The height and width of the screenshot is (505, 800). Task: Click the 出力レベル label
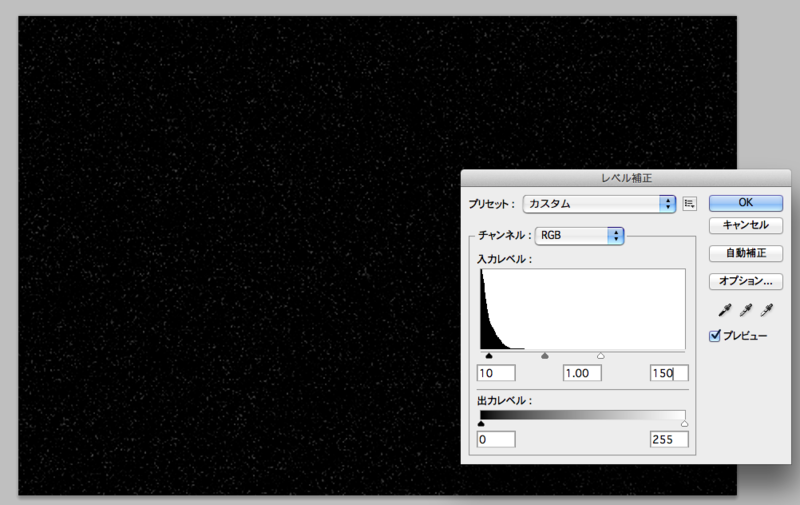(x=505, y=400)
